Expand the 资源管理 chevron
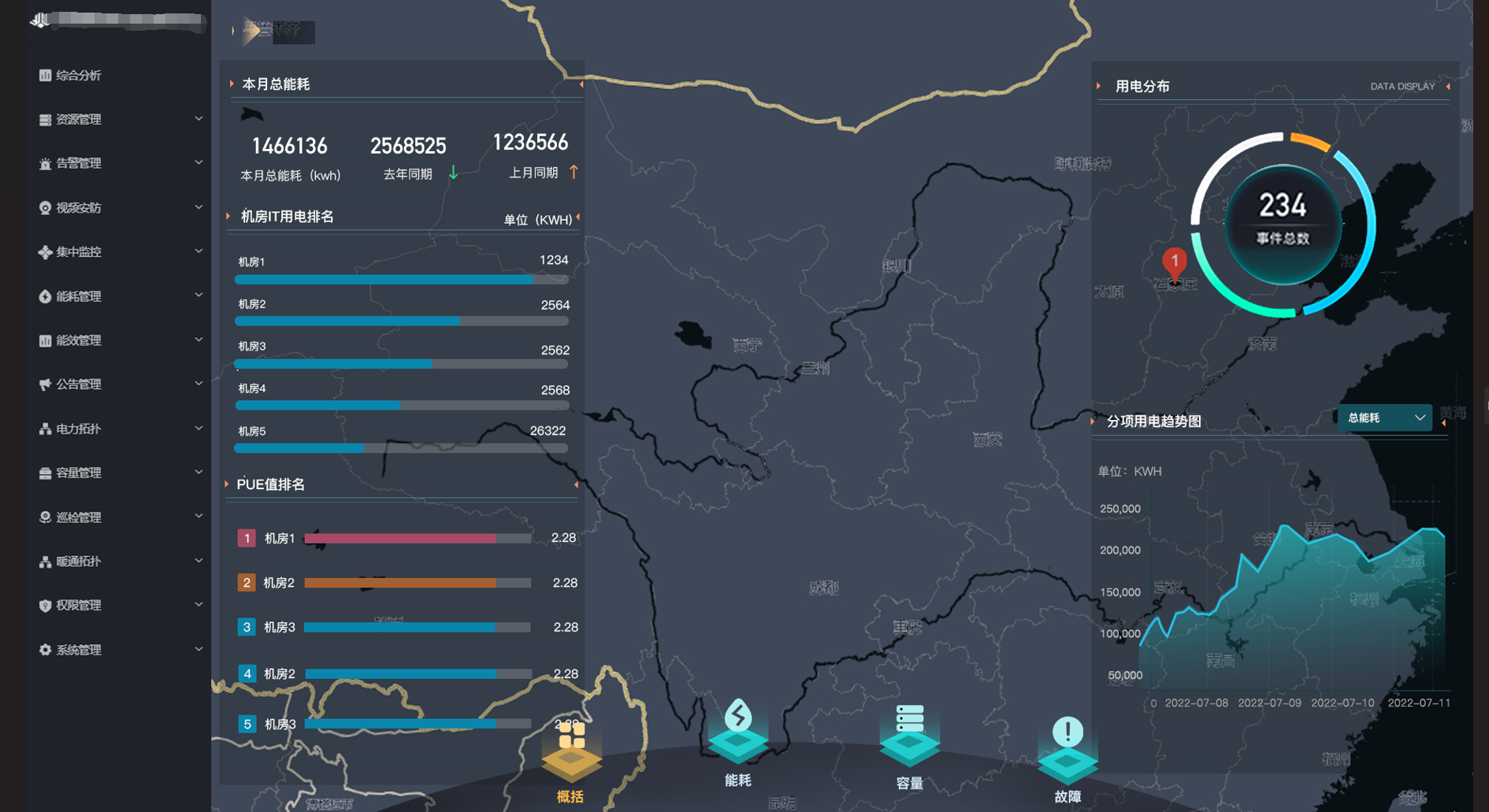The width and height of the screenshot is (1489, 812). click(199, 119)
